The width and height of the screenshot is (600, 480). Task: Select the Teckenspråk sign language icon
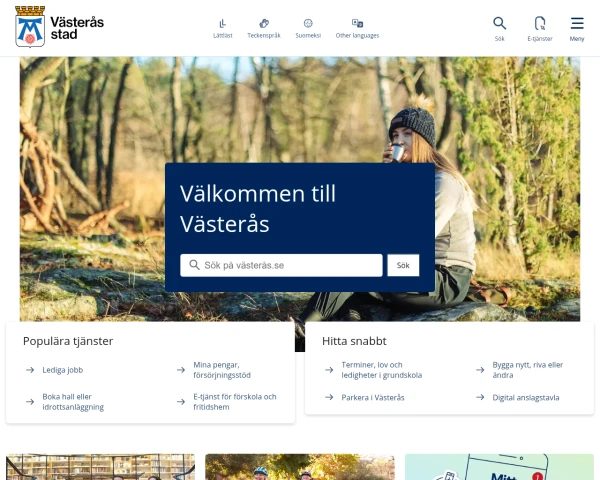(x=264, y=24)
